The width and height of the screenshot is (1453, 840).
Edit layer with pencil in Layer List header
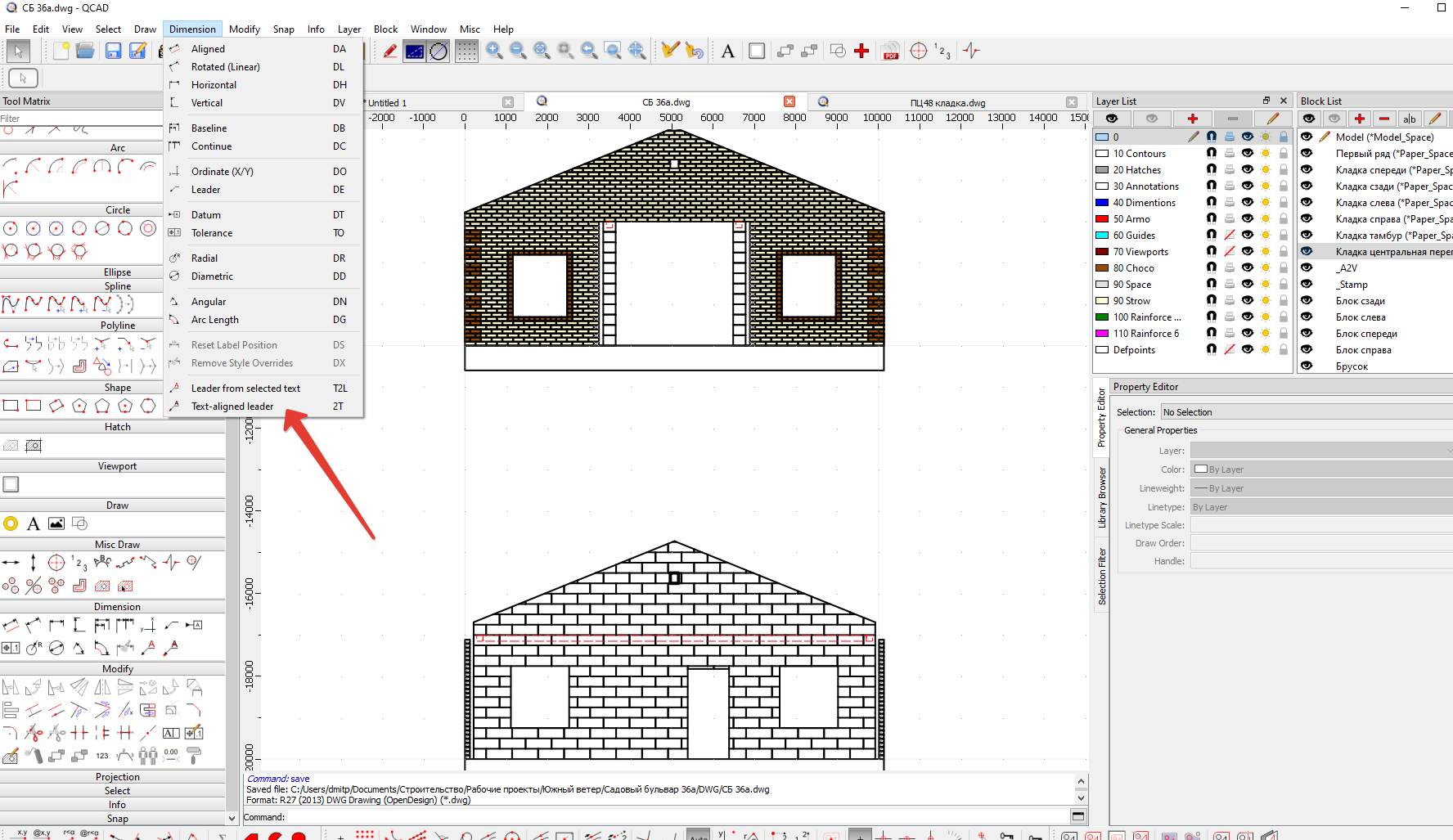pos(1272,119)
